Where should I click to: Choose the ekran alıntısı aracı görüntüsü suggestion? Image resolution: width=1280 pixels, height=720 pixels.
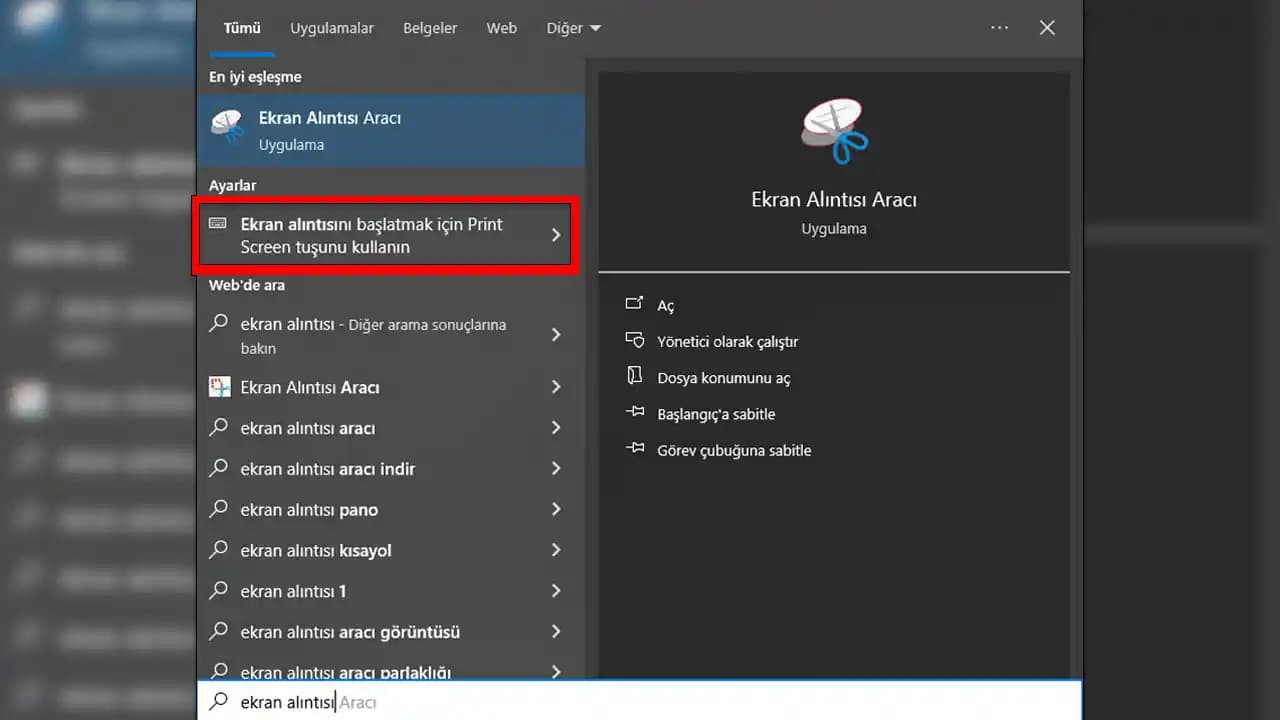click(x=350, y=632)
